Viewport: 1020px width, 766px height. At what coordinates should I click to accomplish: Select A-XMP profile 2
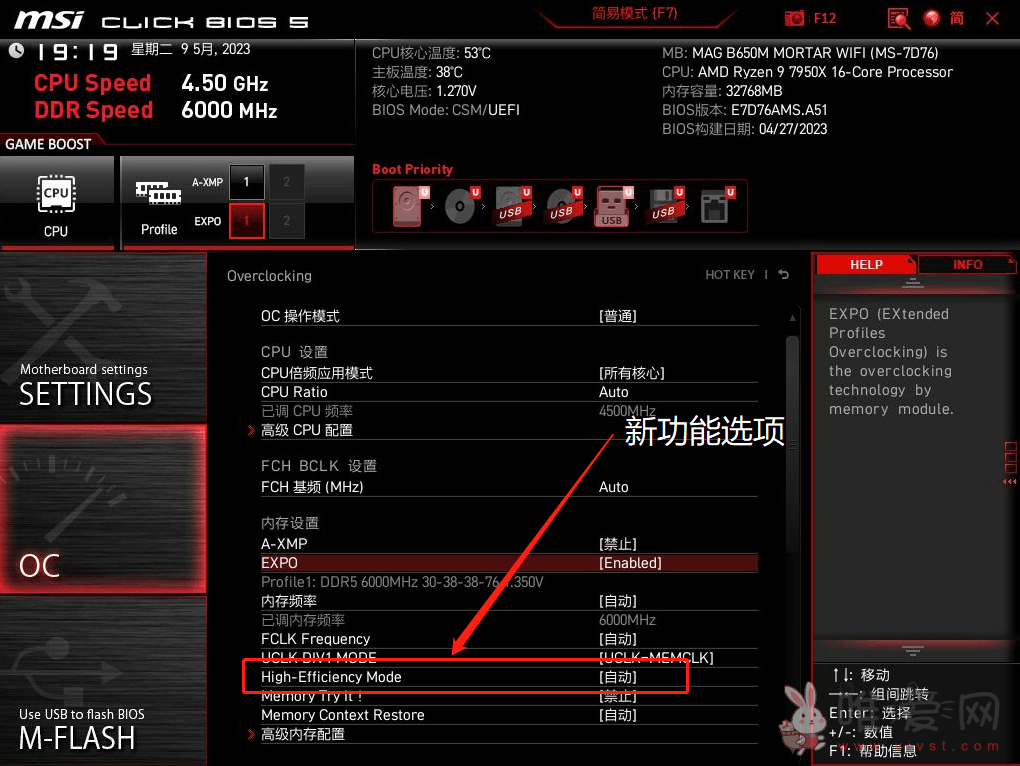click(x=286, y=182)
